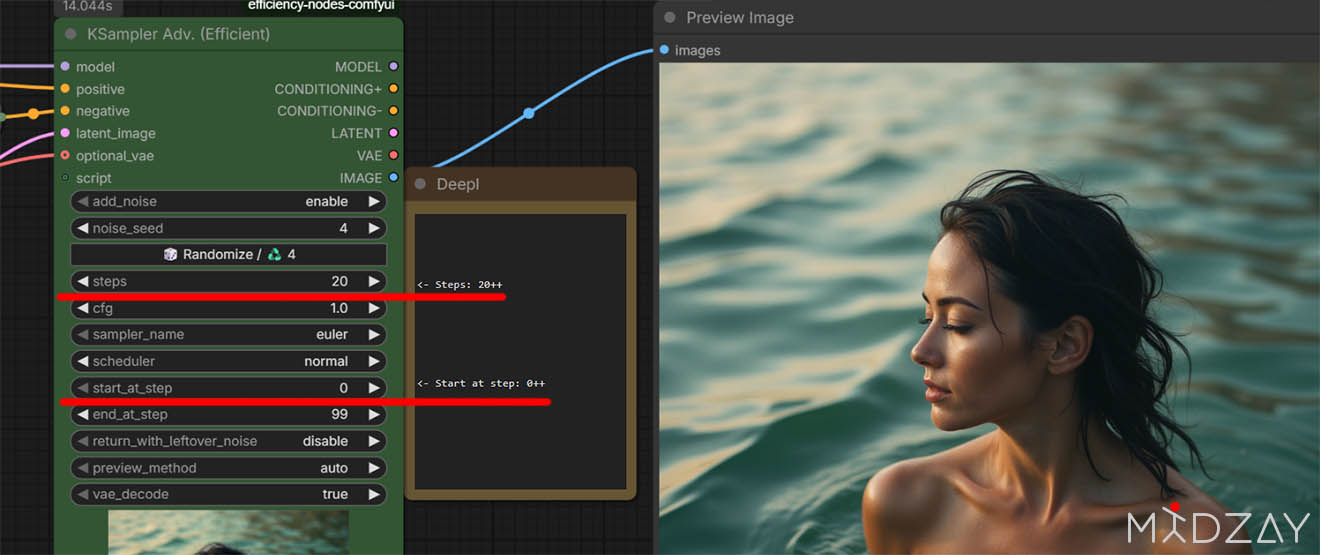Click the optional_vae input connector
Image resolution: width=1320 pixels, height=555 pixels.
65,156
